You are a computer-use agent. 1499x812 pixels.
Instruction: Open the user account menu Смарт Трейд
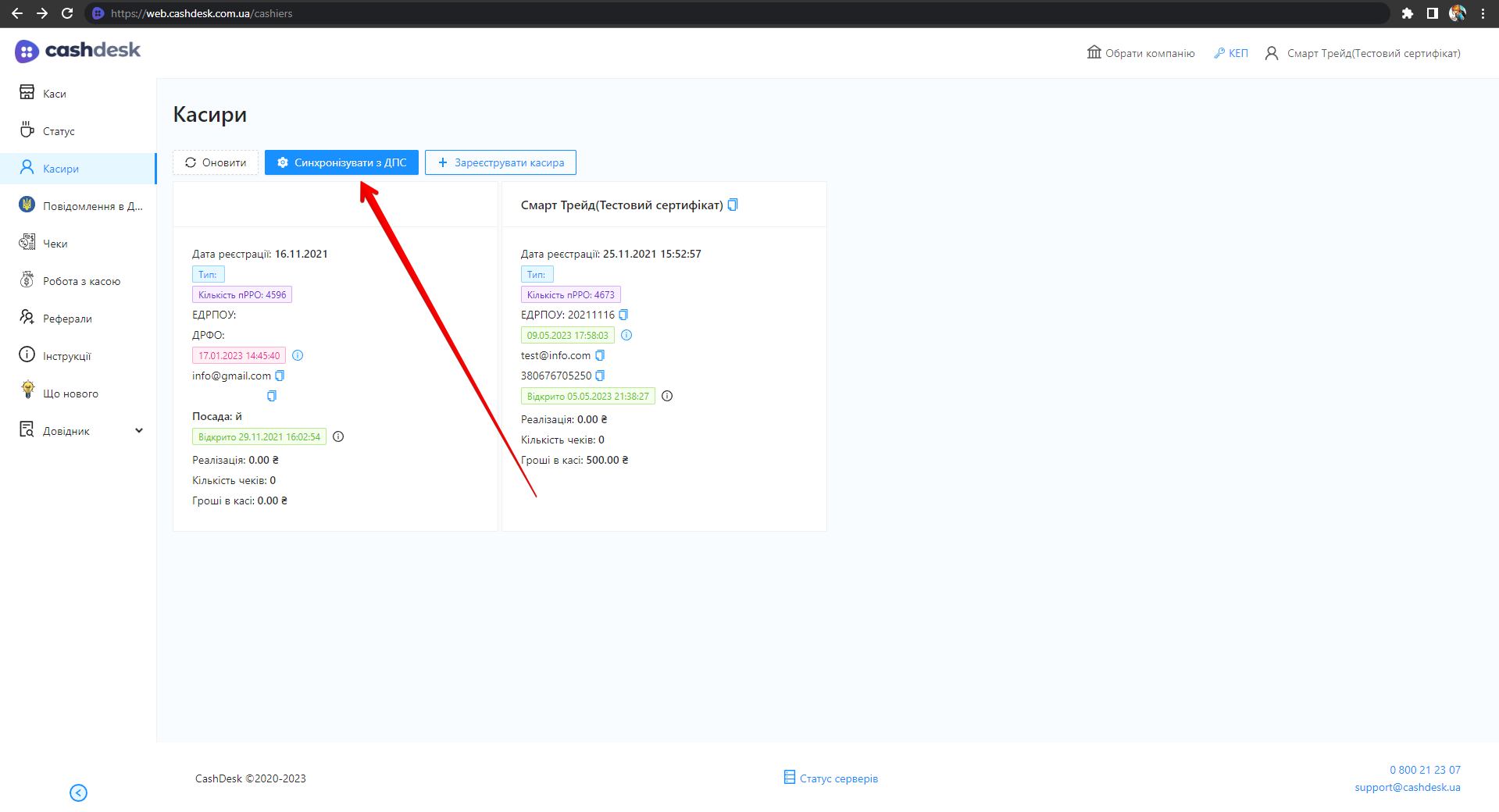click(1362, 53)
